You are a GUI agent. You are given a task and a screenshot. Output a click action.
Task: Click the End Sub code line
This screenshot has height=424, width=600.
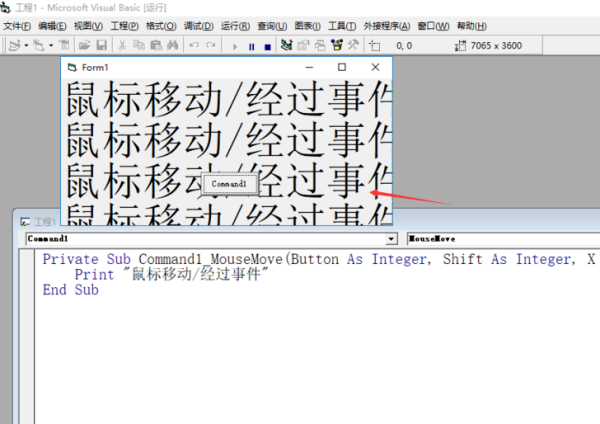[x=70, y=290]
